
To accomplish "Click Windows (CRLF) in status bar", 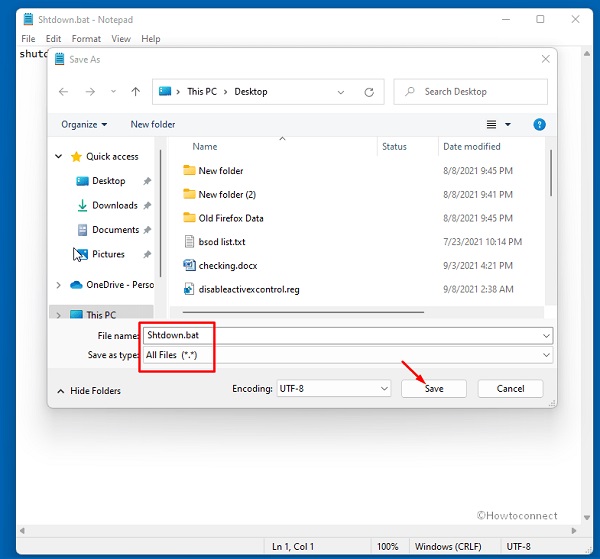I will coord(448,547).
